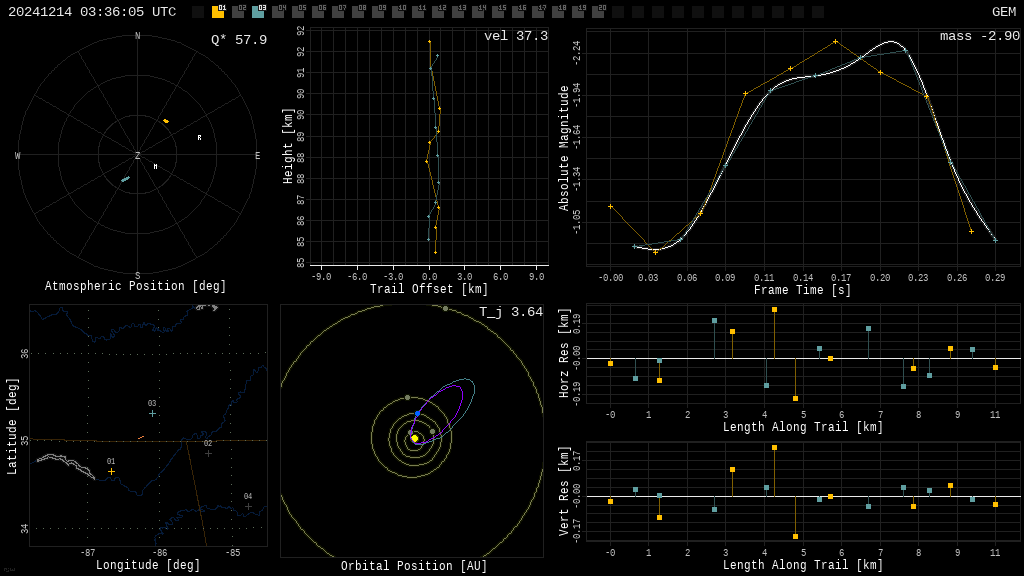The width and height of the screenshot is (1024, 576).
Task: Click the GEM shower label
Action: coord(1003,12)
